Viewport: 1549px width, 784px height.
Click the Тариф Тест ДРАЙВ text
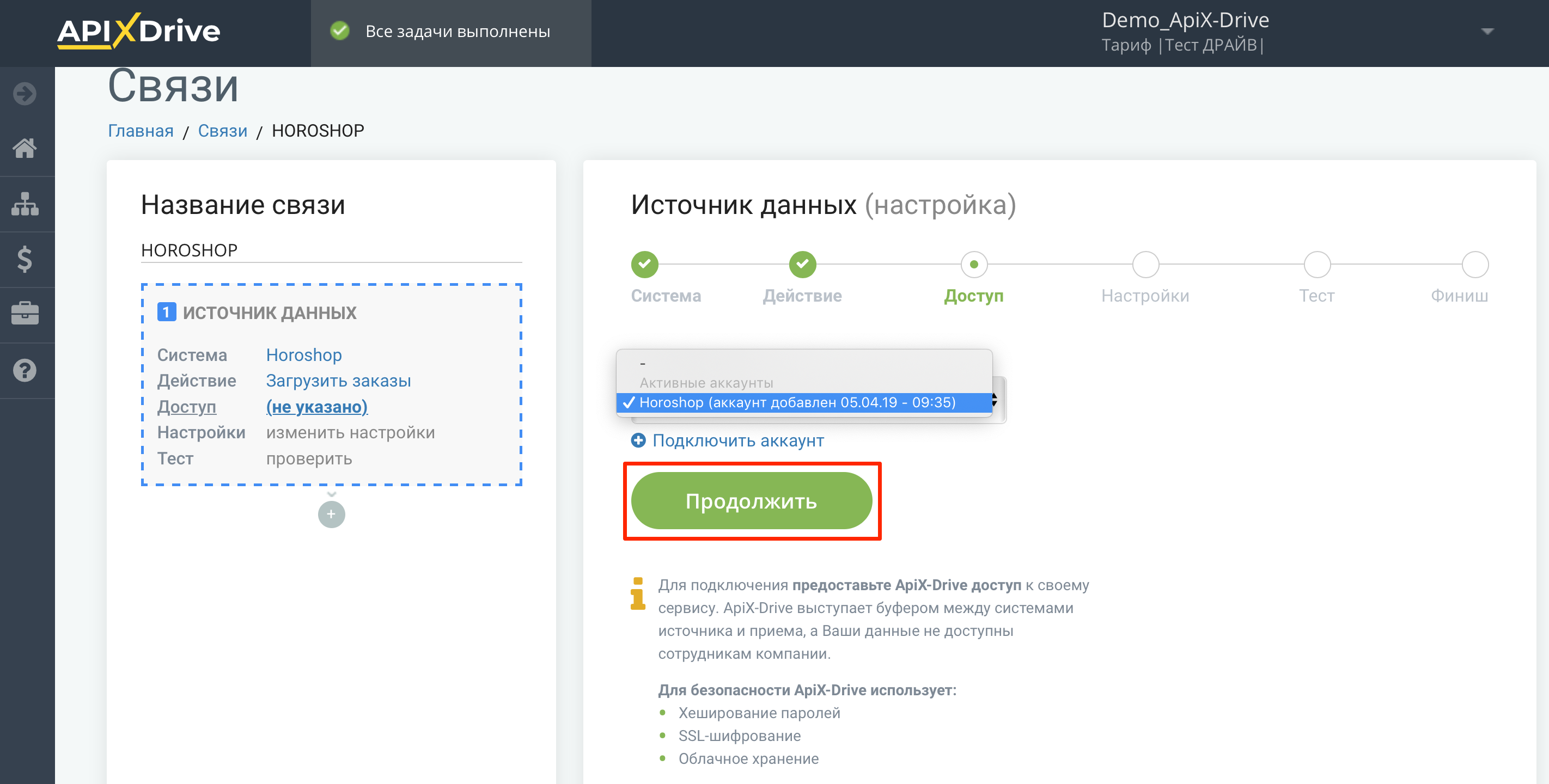tap(1183, 45)
